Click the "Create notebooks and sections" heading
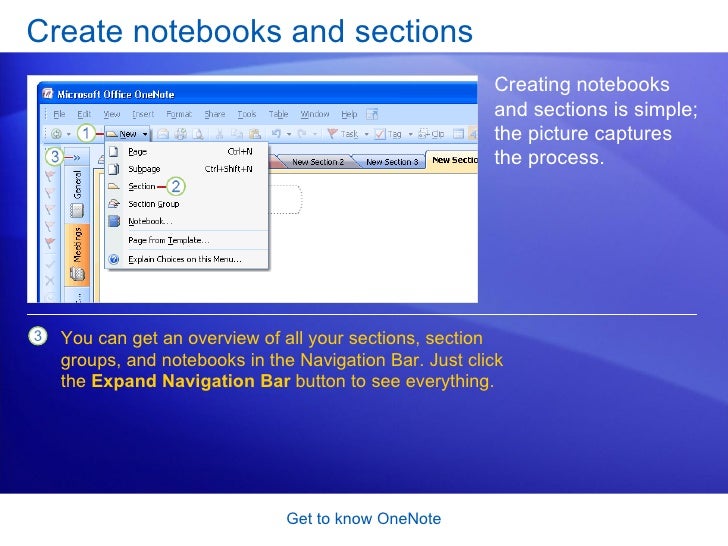728x546 pixels. coord(250,31)
